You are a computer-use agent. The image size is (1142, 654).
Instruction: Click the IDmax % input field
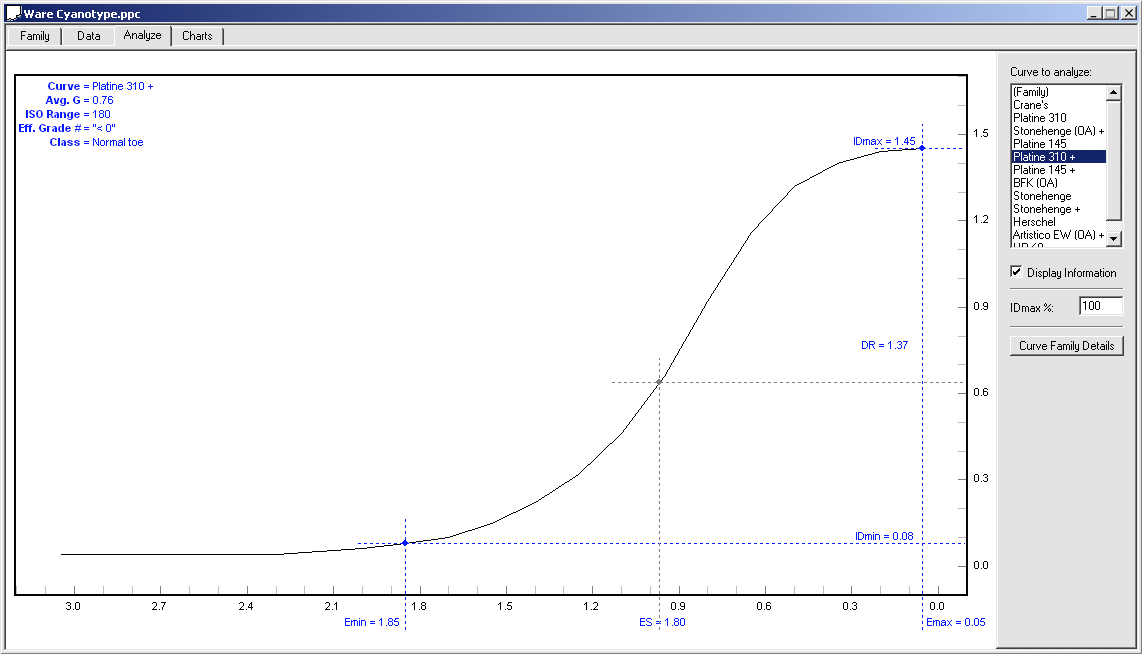point(1100,306)
